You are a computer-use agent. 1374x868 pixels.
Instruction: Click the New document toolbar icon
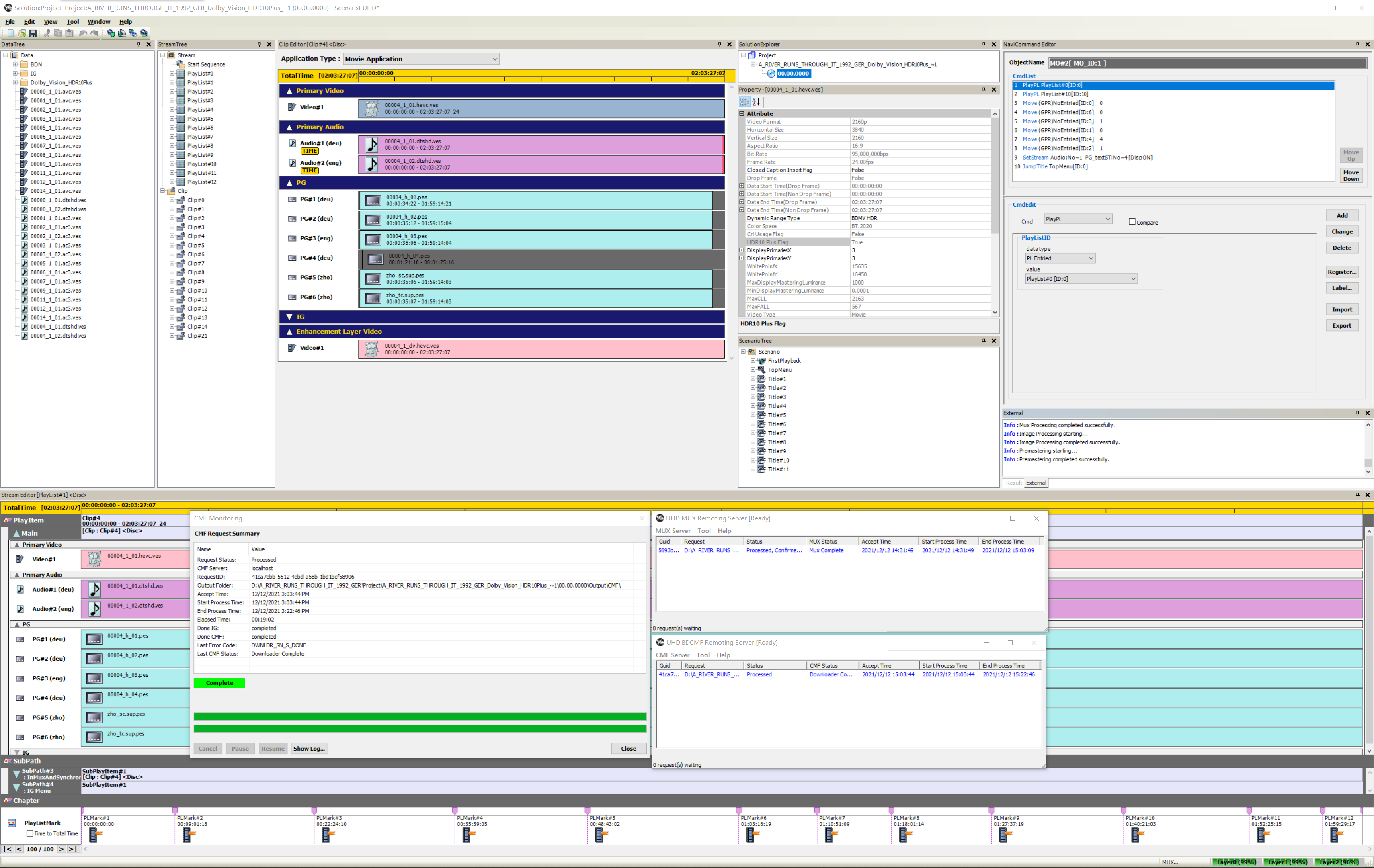(x=11, y=34)
